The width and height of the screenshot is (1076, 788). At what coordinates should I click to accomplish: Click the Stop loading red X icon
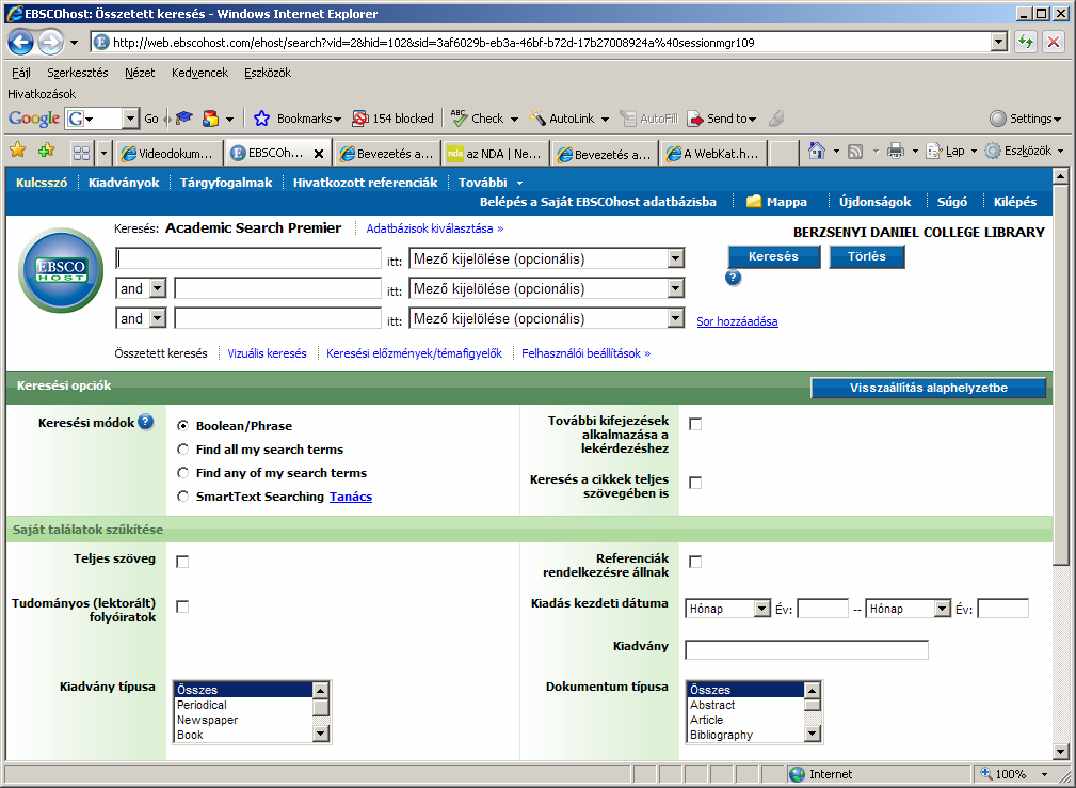[x=1053, y=42]
